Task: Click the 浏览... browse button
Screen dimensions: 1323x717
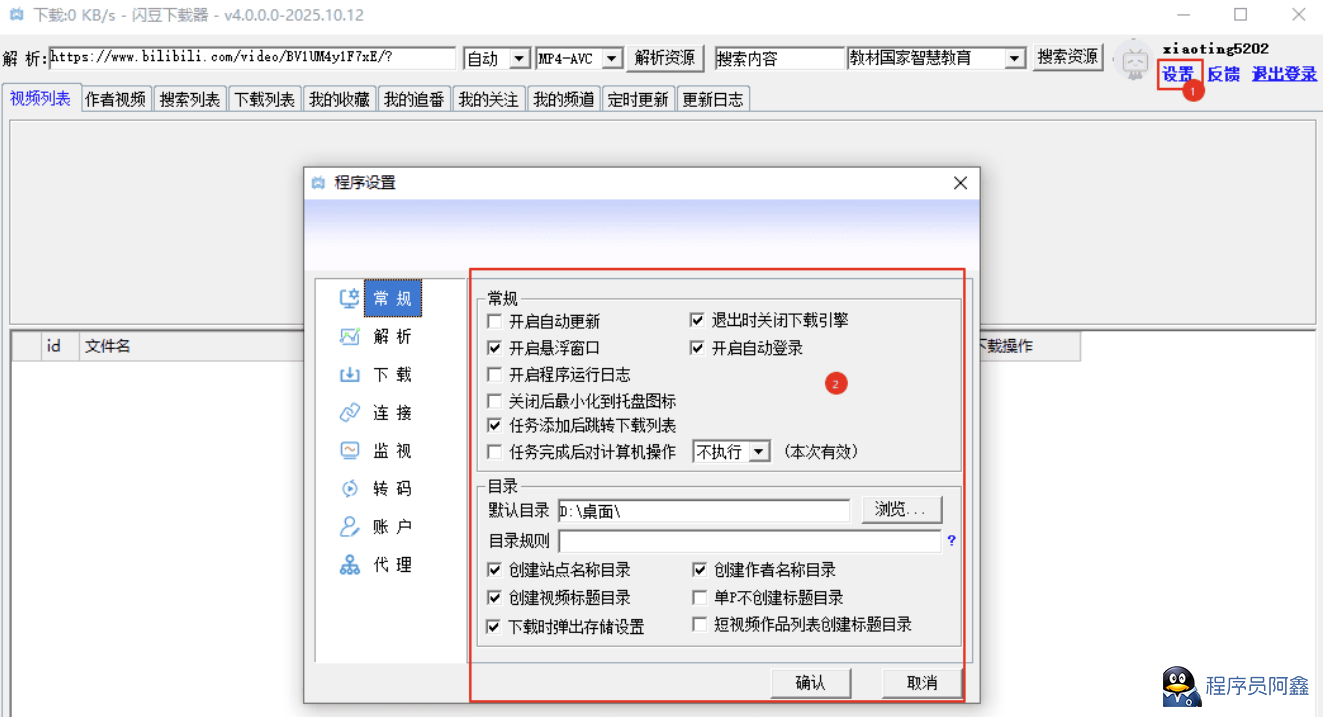Action: point(901,510)
